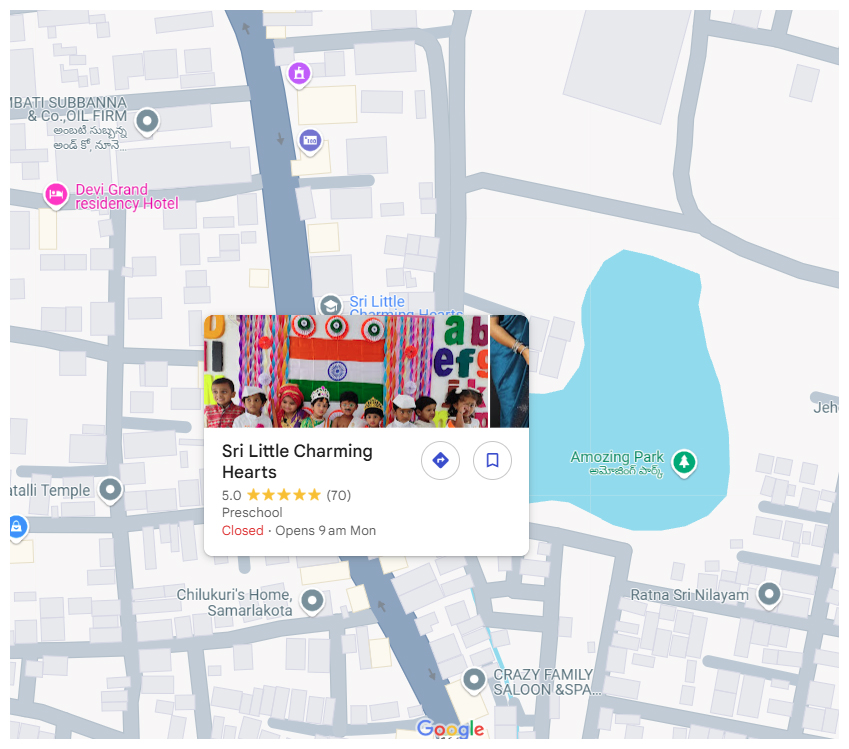Click the Amozing Park map label
Image resolution: width=849 pixels, height=749 pixels.
pyautogui.click(x=617, y=463)
